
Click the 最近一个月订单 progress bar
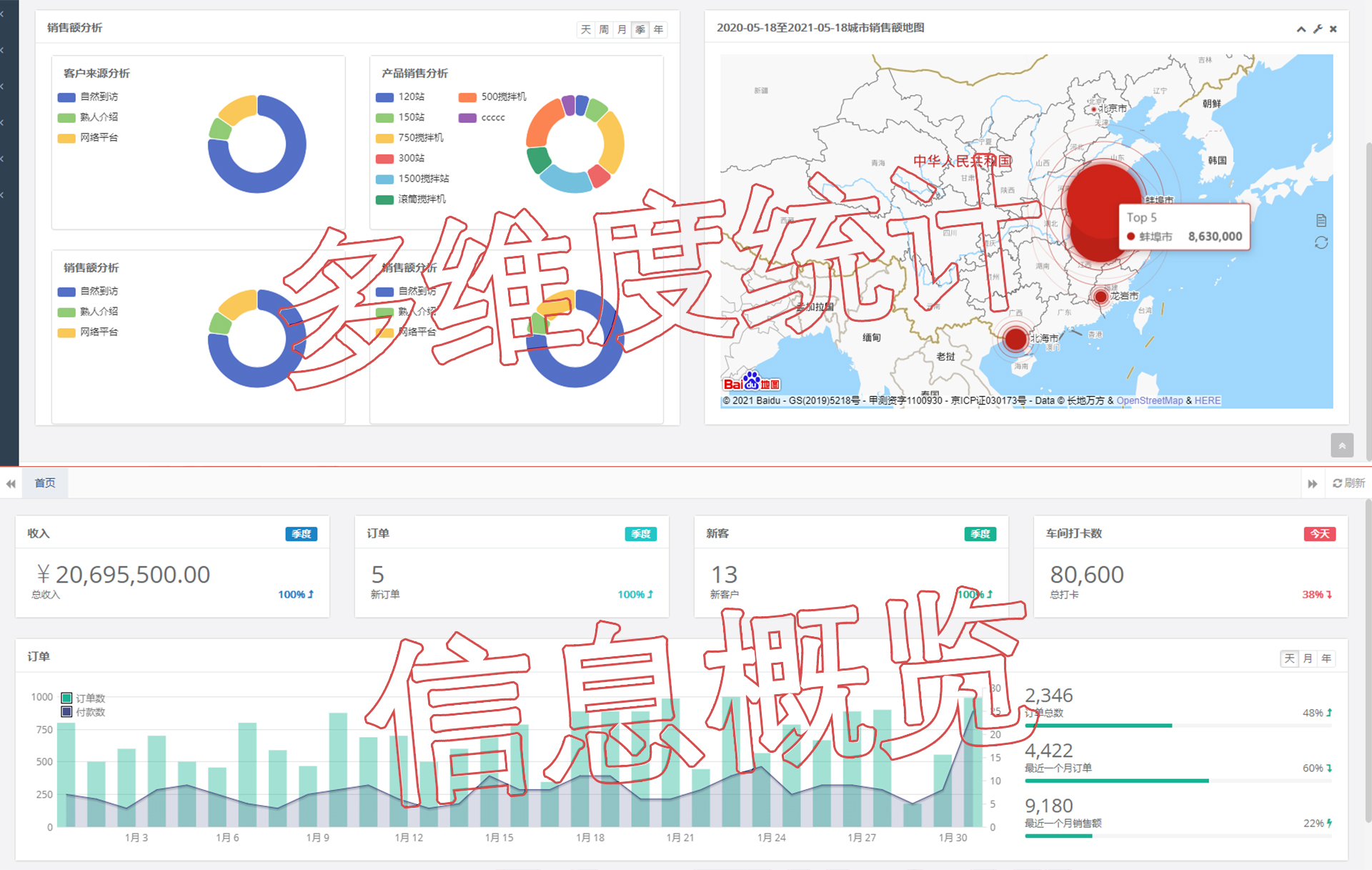tap(1178, 781)
